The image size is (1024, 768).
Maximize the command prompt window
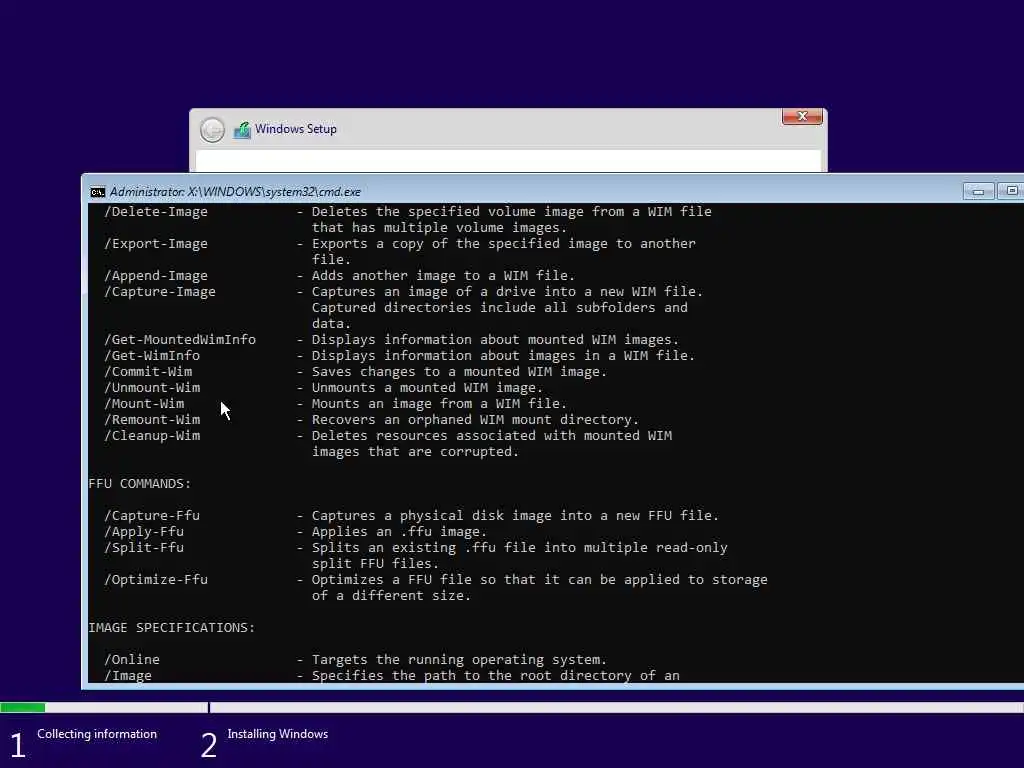[x=1011, y=191]
